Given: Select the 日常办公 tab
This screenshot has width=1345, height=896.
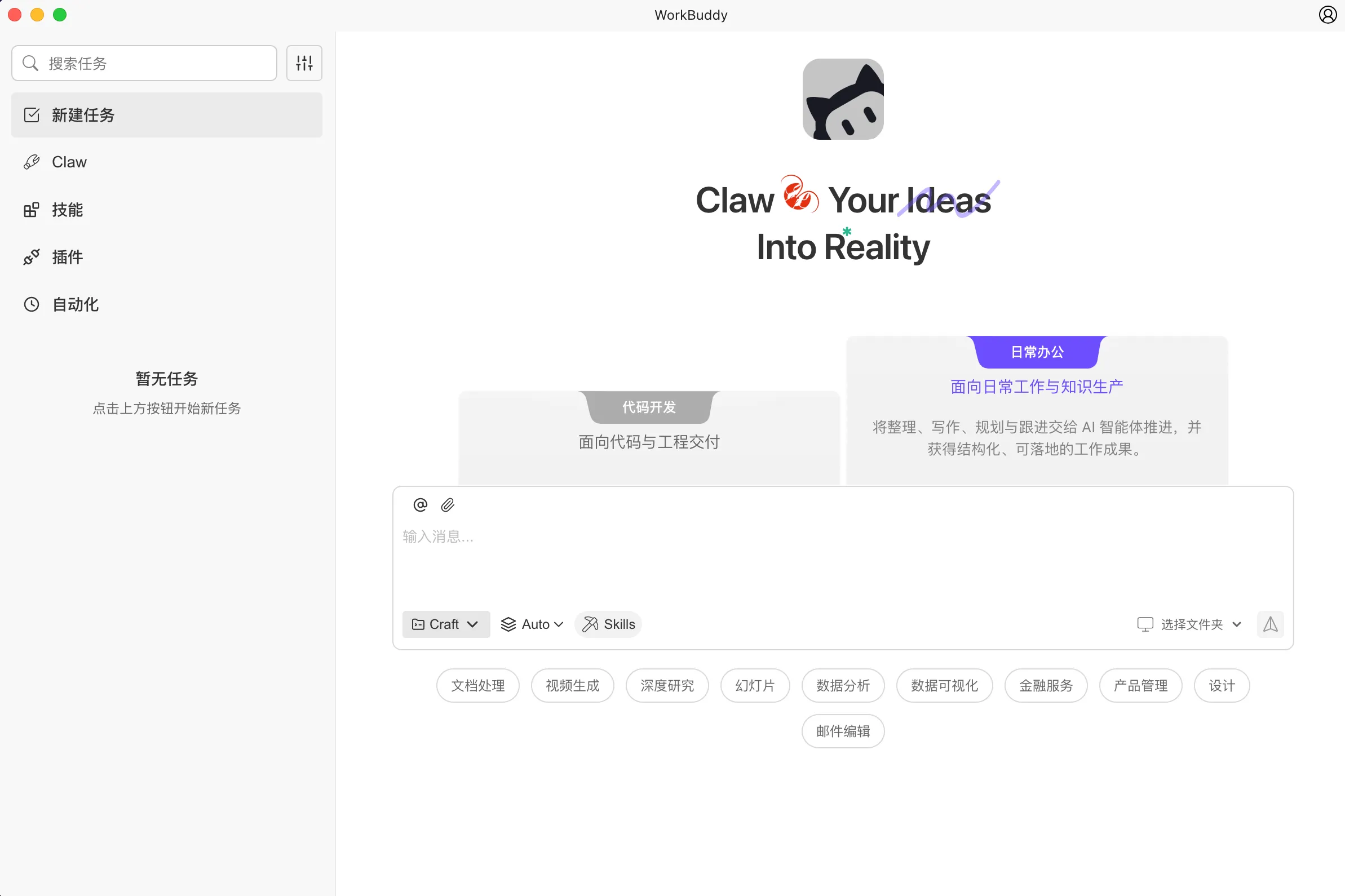Looking at the screenshot, I should tap(1037, 352).
